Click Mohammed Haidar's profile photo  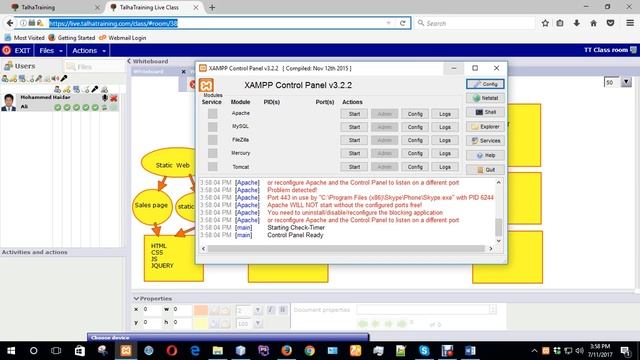[8, 102]
